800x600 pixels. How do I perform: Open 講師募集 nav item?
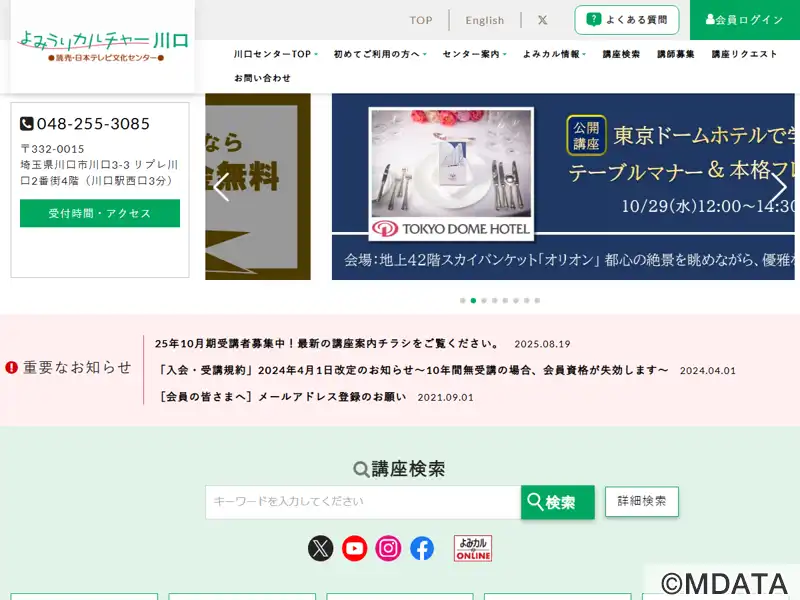pyautogui.click(x=676, y=54)
